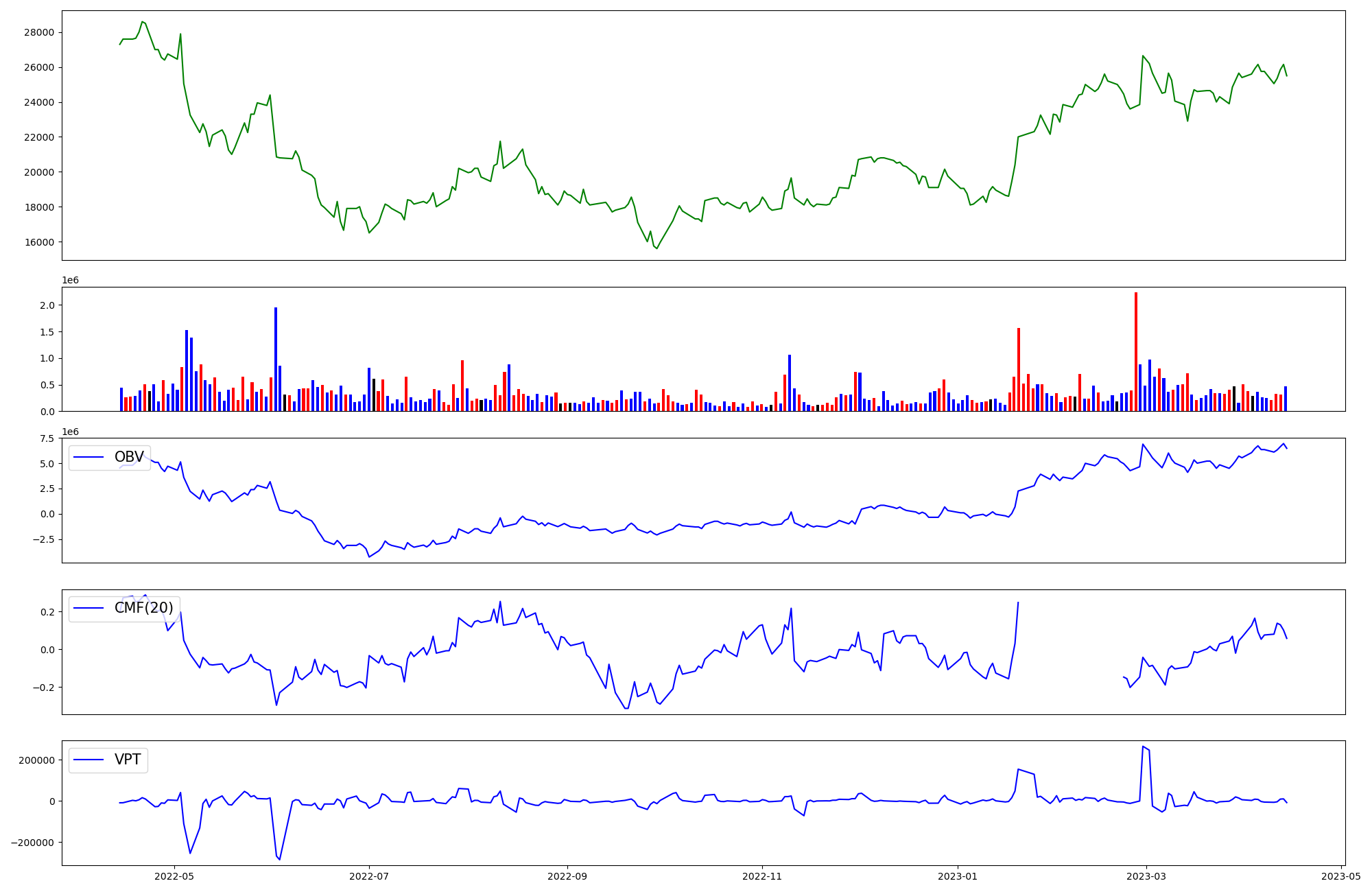Click the VPT legend label
The width and height of the screenshot is (1372, 892).
tap(128, 760)
